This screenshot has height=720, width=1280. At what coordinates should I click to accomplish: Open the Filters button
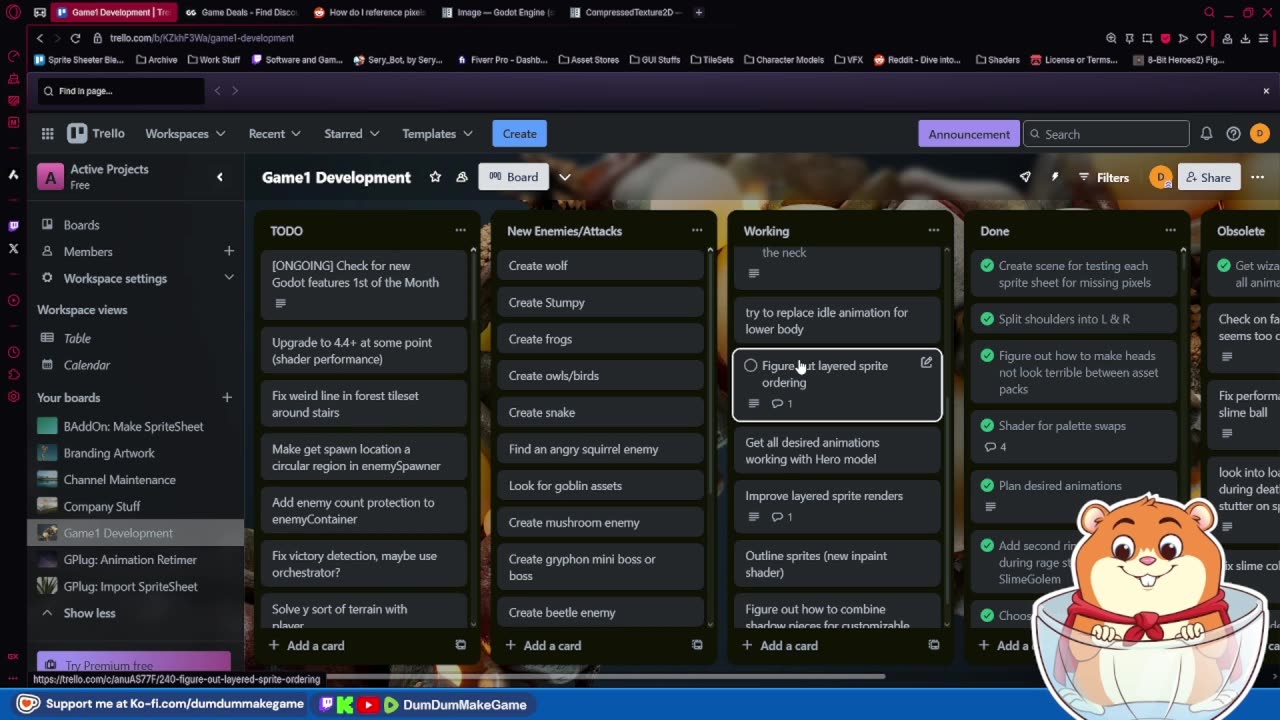pos(1103,177)
